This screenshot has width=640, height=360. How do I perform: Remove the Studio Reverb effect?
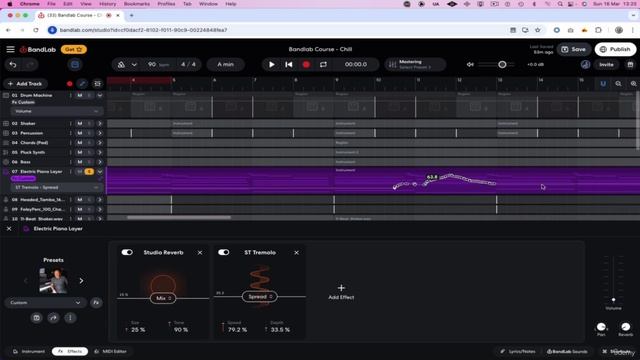[x=200, y=253]
